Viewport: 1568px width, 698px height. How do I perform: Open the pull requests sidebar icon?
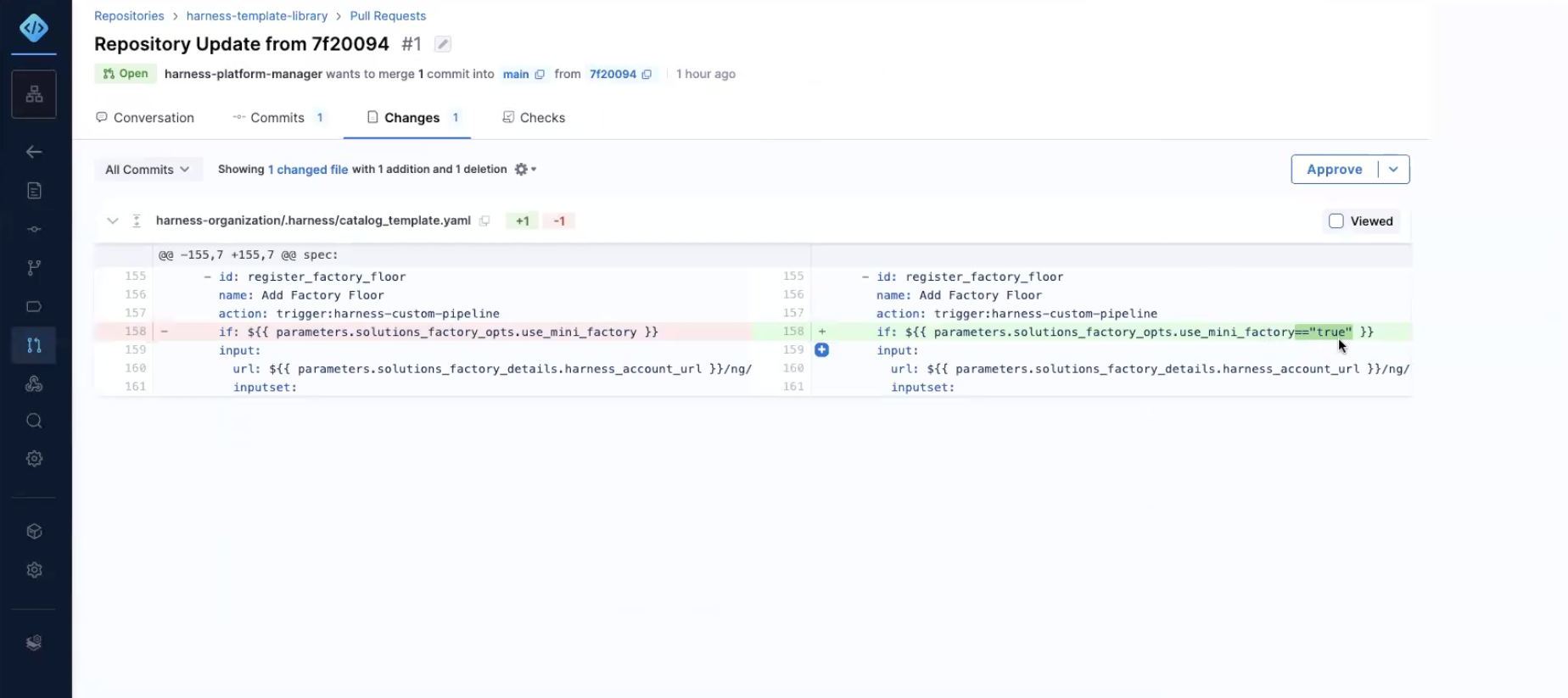click(34, 345)
